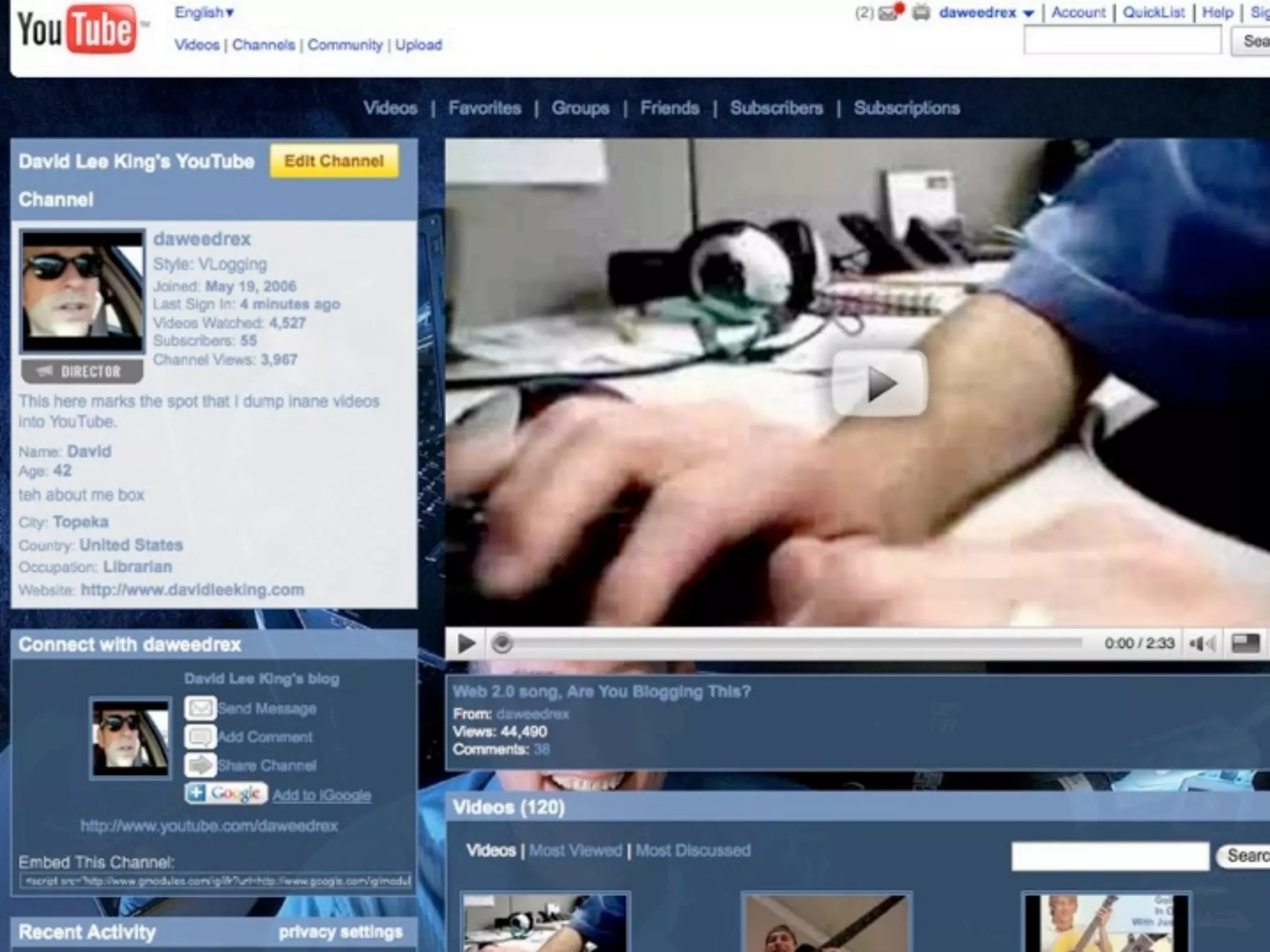Switch to the Subscribers tab
The height and width of the screenshot is (952, 1270).
(x=776, y=108)
